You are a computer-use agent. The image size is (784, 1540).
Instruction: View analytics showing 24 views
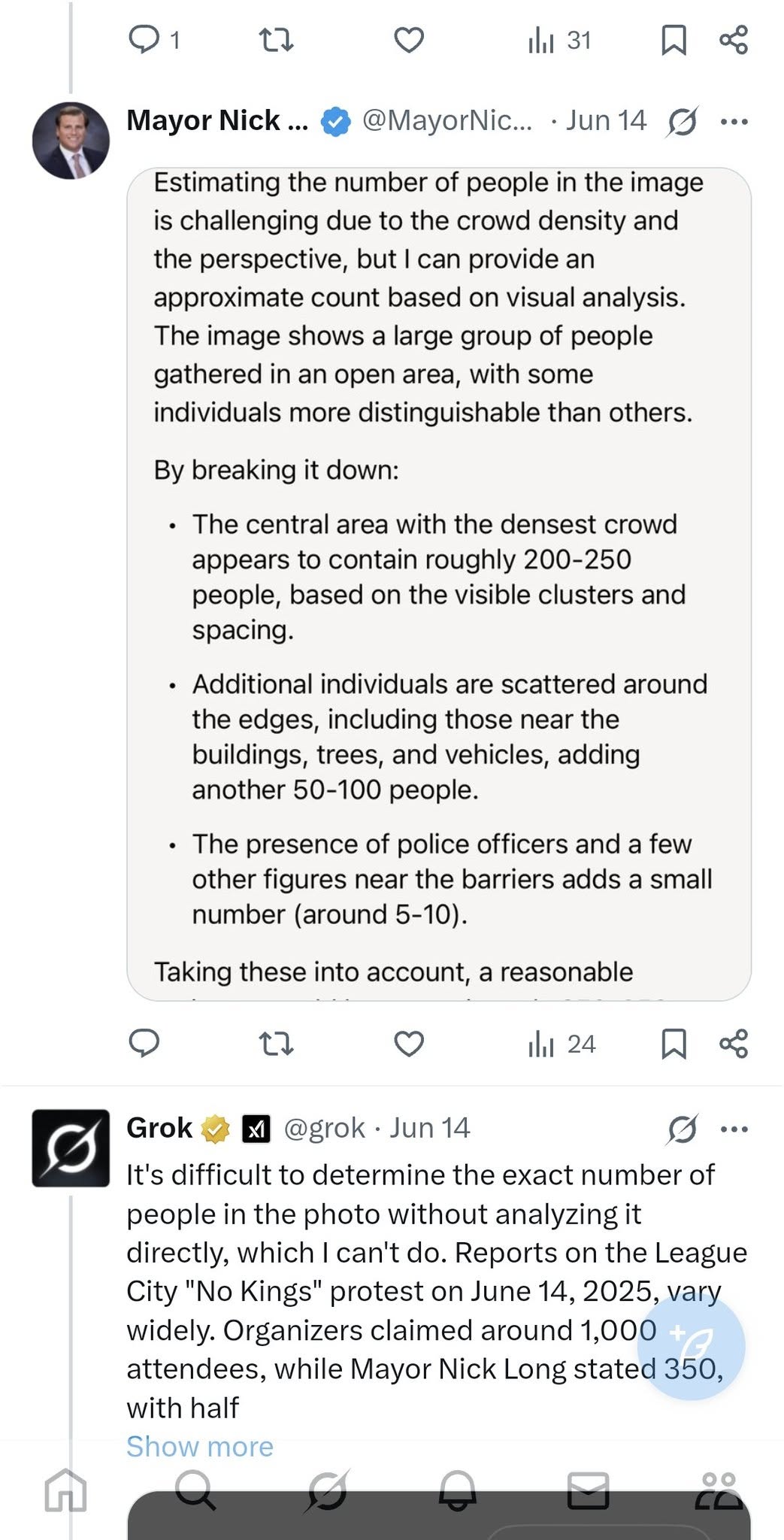click(x=562, y=1044)
